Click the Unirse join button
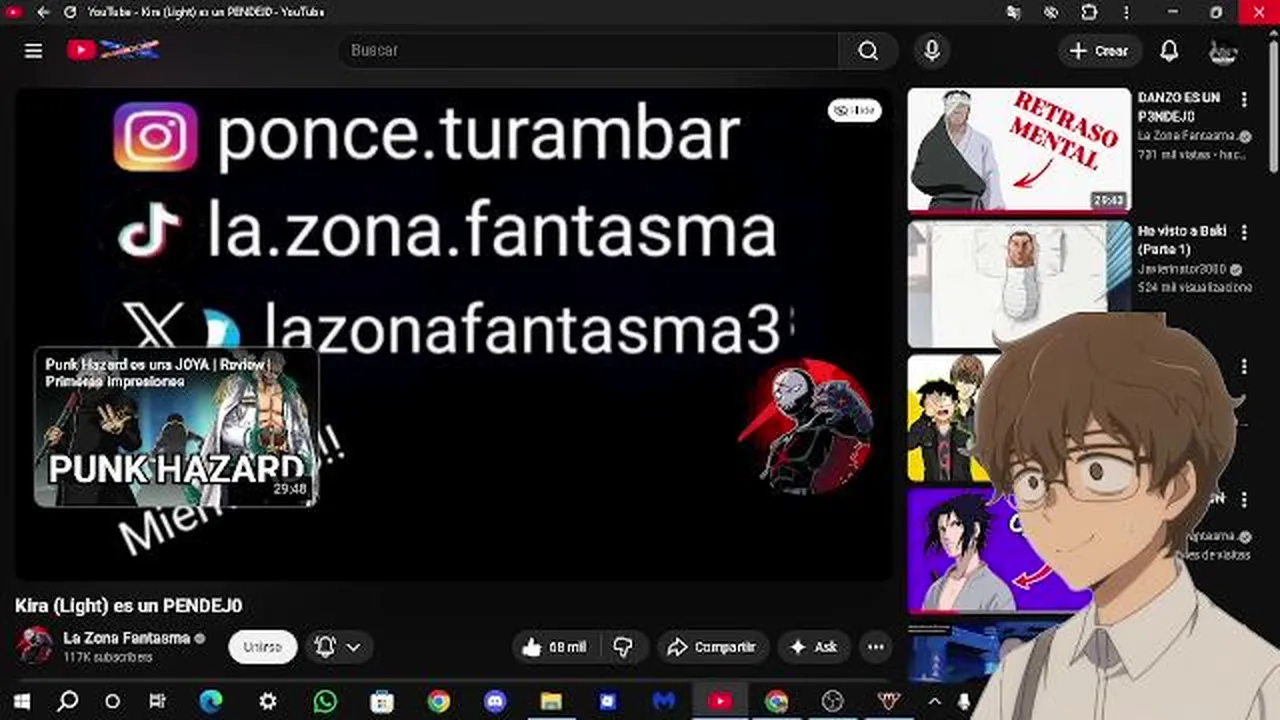Image resolution: width=1280 pixels, height=720 pixels. pyautogui.click(x=263, y=647)
